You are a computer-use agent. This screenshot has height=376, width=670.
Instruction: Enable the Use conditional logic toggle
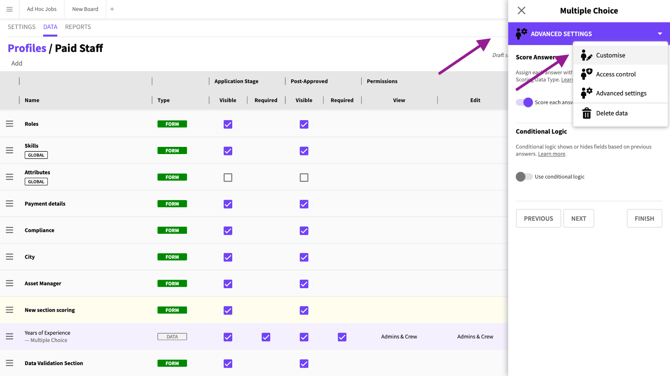tap(524, 176)
